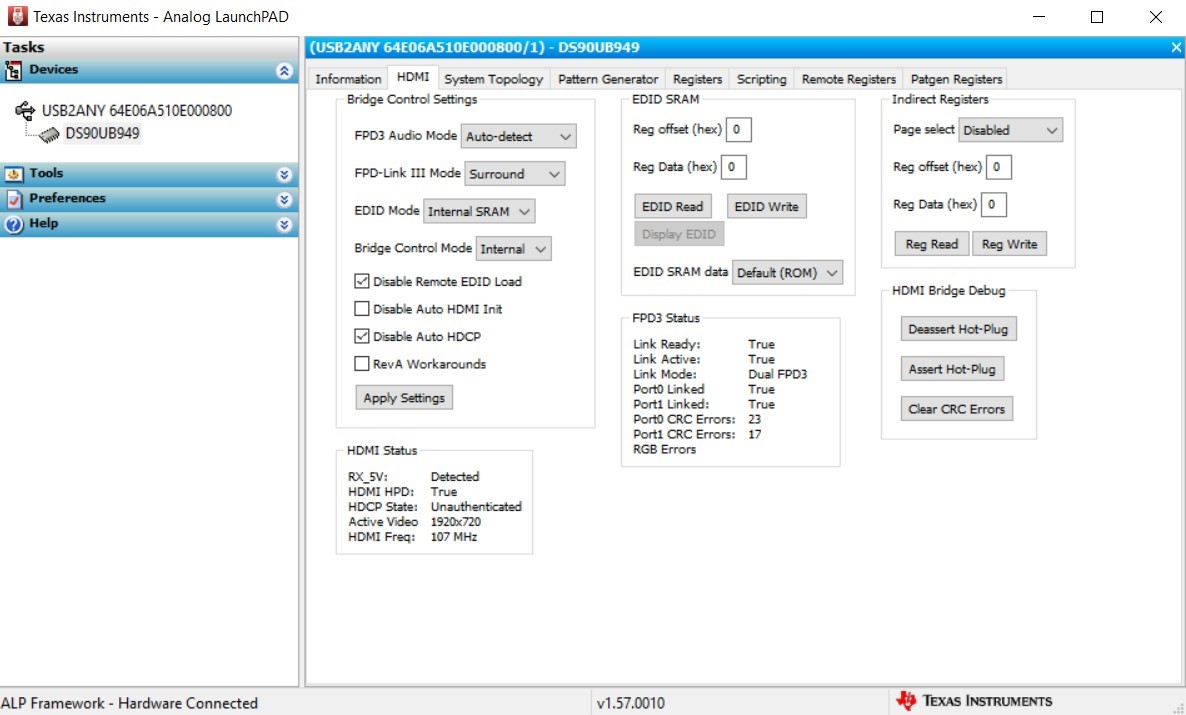
Task: Focus Indirect Registers Reg Data field
Action: [x=994, y=204]
